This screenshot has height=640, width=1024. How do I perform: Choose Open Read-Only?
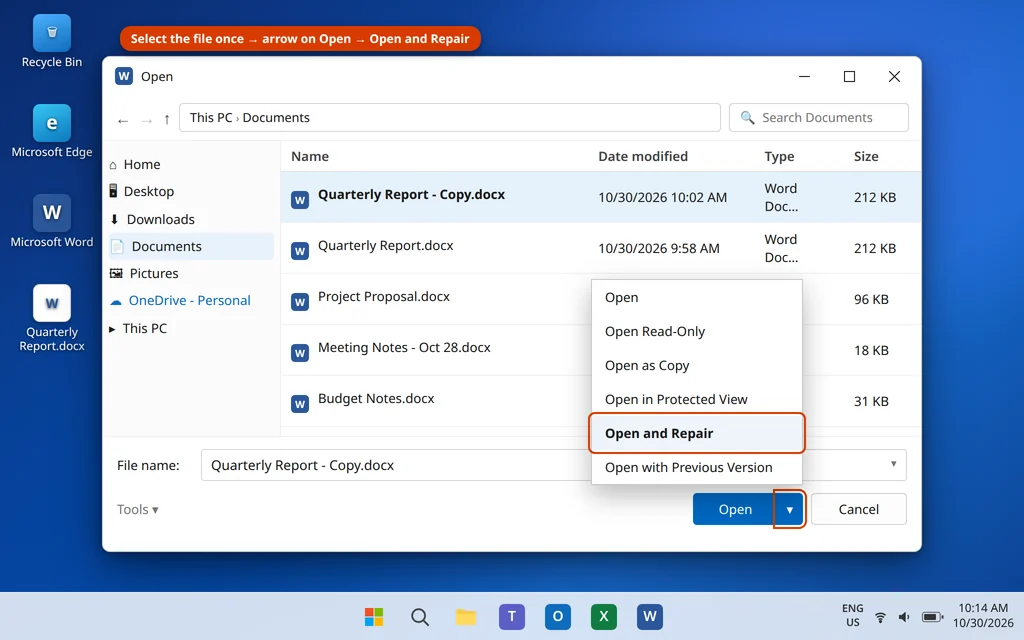point(697,331)
